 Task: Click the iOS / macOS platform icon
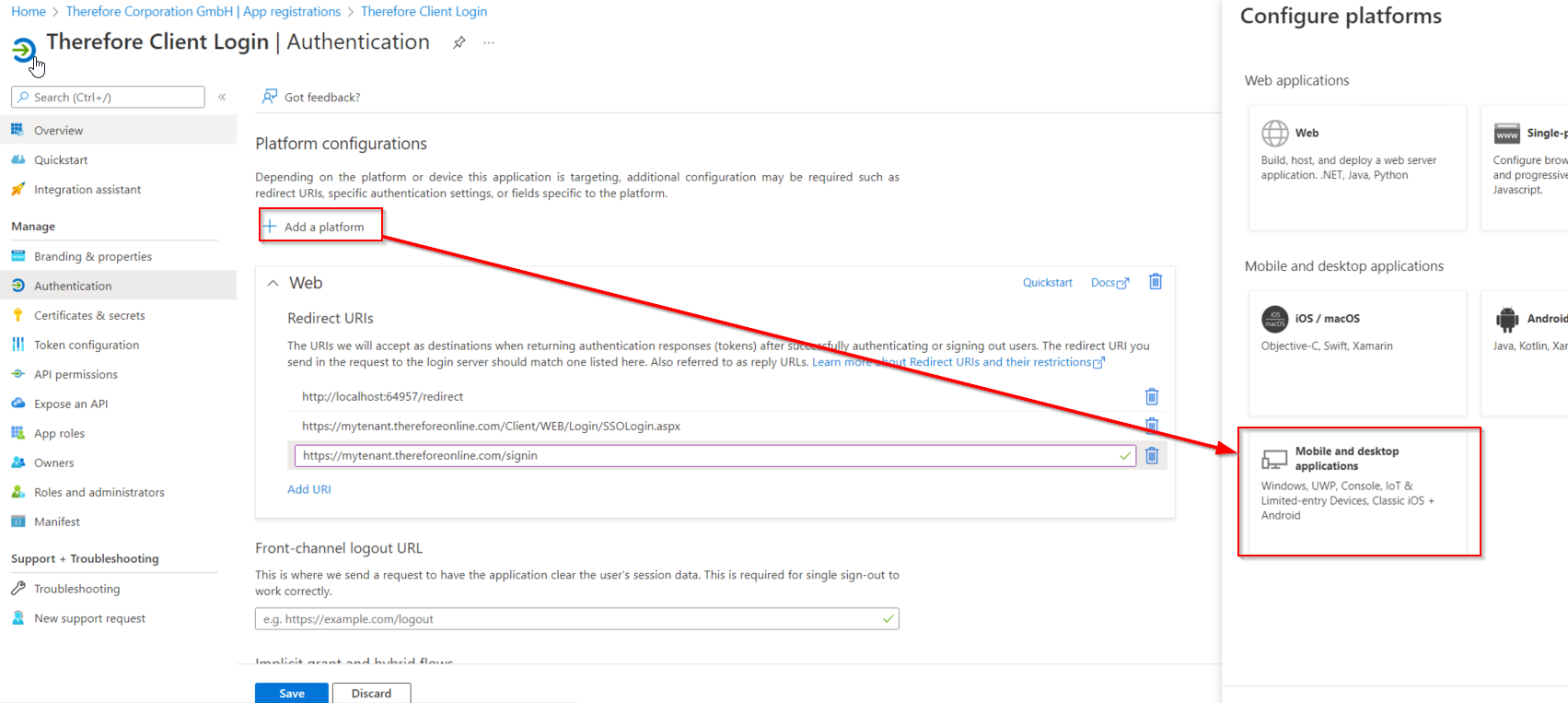click(x=1275, y=319)
